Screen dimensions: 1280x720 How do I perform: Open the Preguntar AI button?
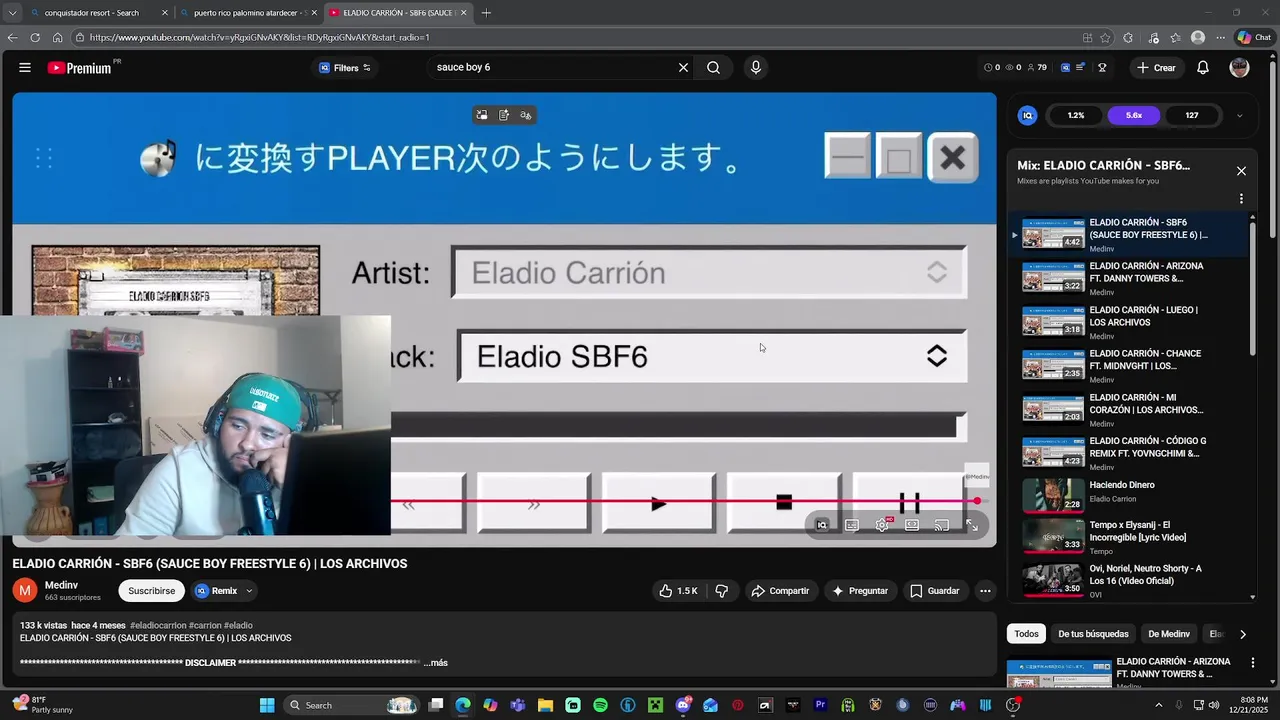tap(860, 591)
